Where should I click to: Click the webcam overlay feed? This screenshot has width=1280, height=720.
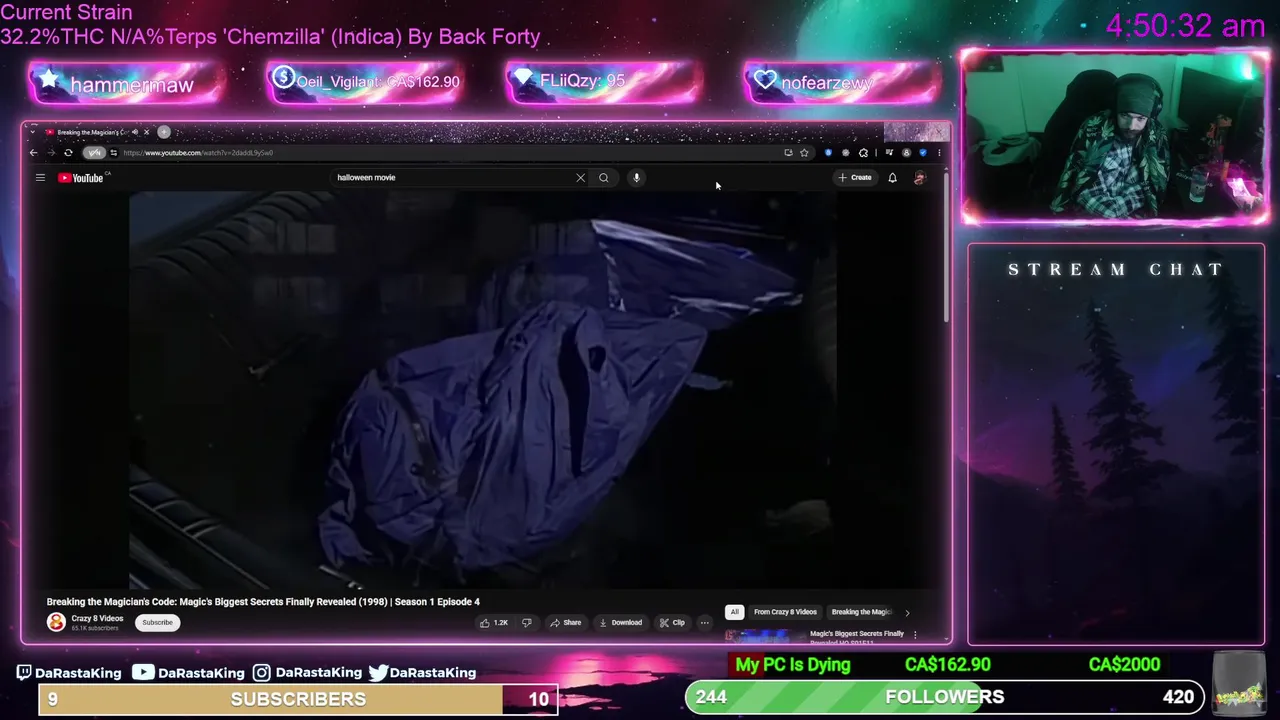[1114, 137]
